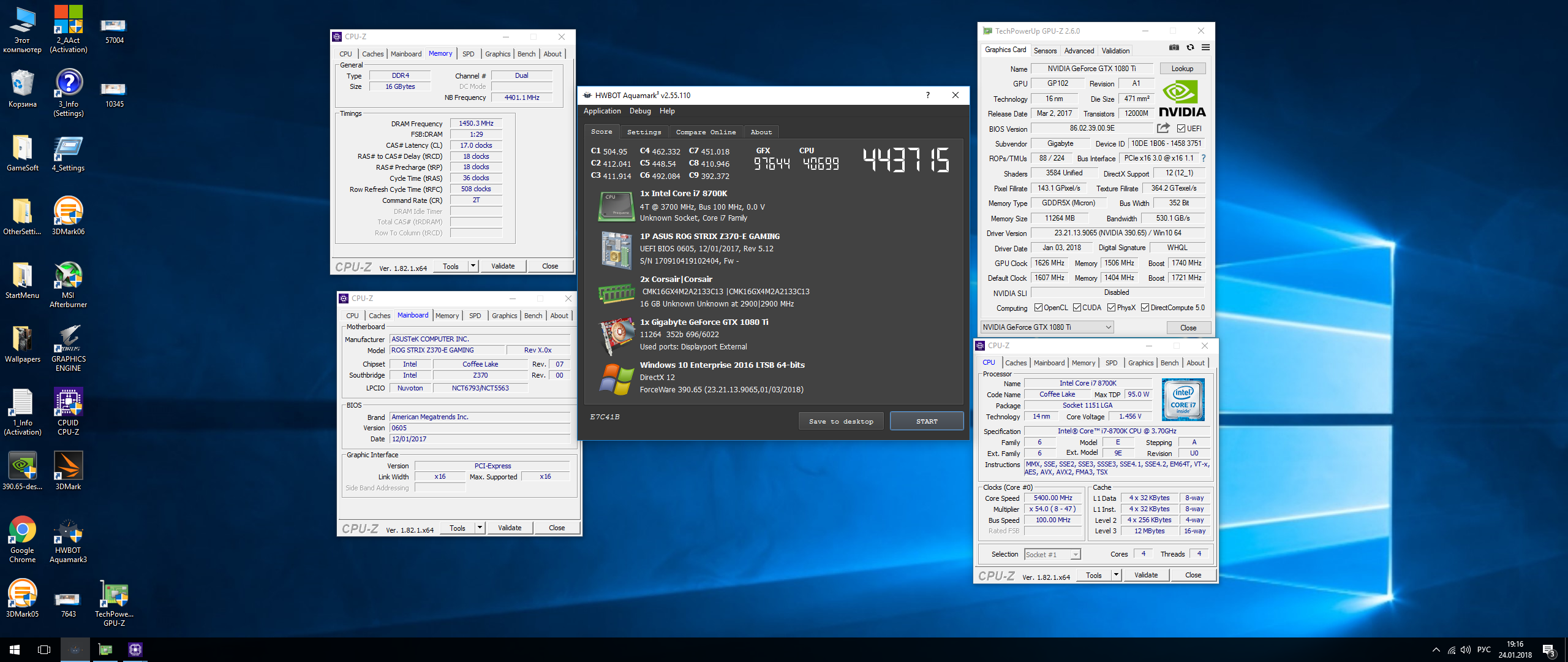Click the CPU-Z taskbar icon
Image resolution: width=1568 pixels, height=662 pixels.
[x=135, y=650]
